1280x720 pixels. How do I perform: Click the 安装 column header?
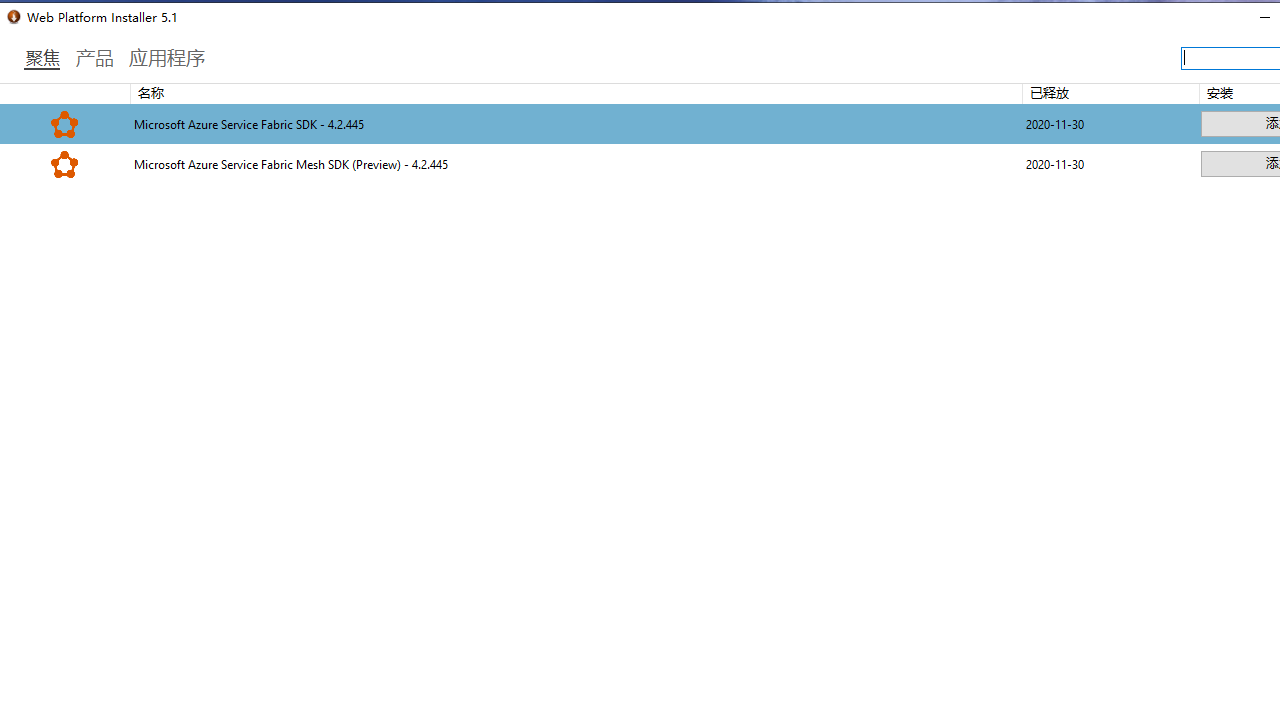[x=1221, y=93]
